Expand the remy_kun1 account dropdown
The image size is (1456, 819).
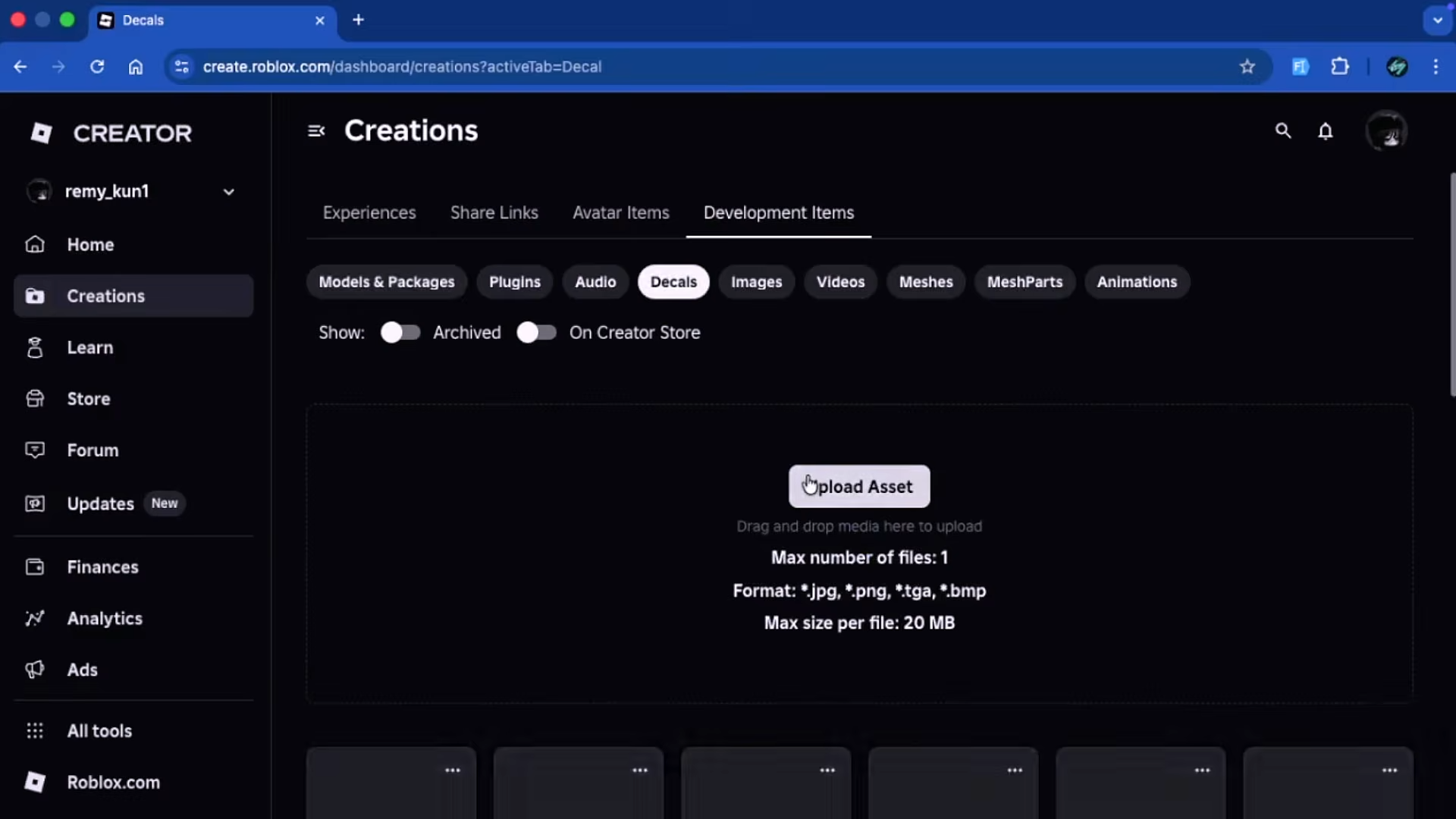coord(228,192)
